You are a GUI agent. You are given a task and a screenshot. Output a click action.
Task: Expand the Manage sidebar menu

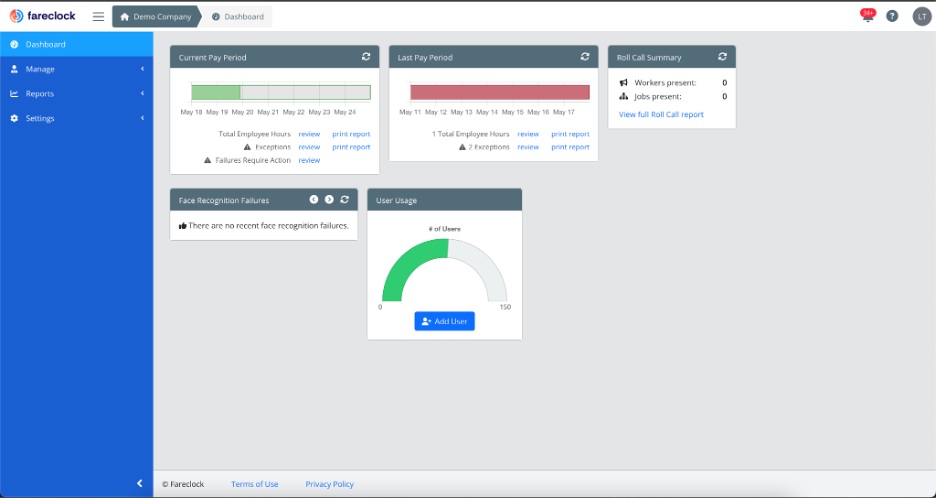76,69
